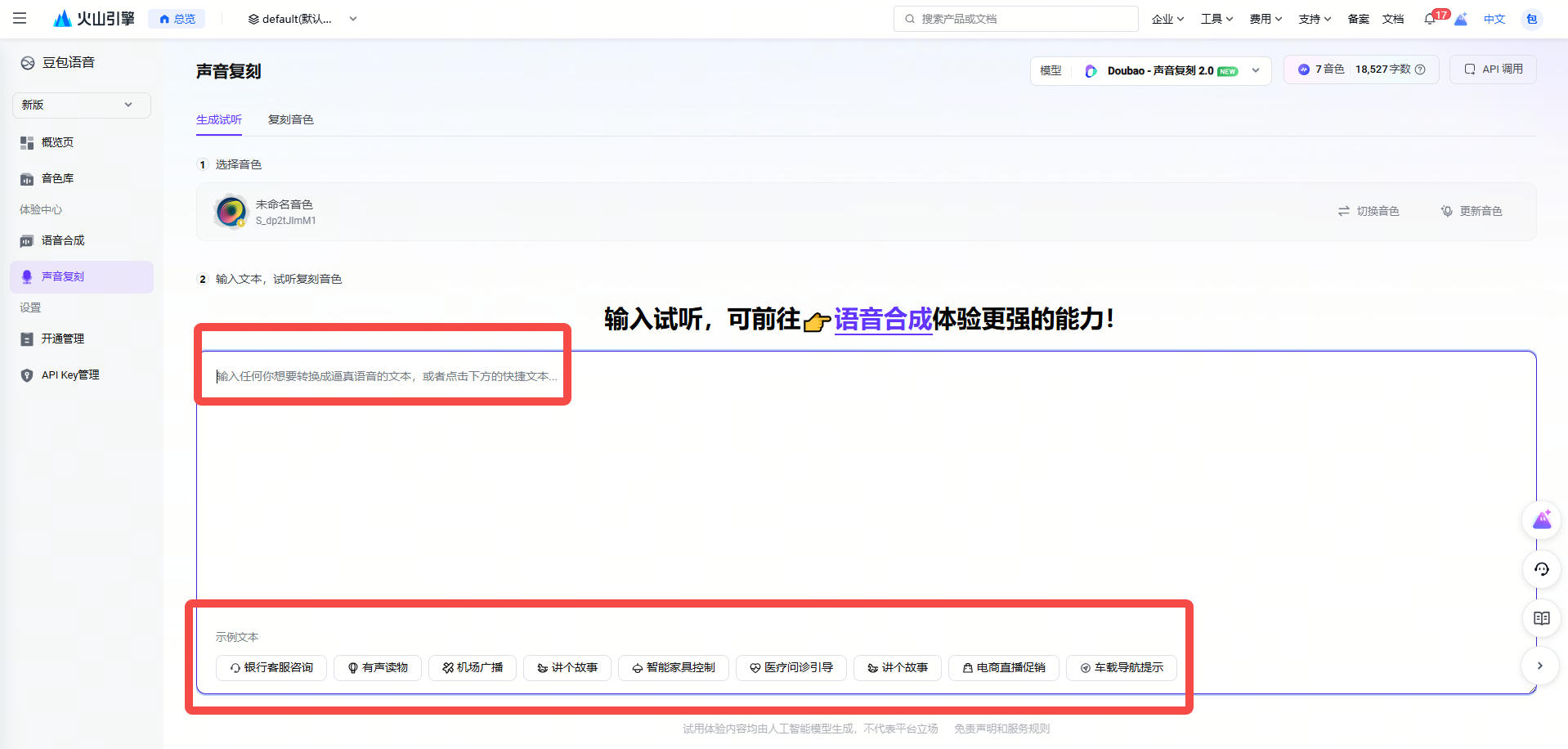The width and height of the screenshot is (1568, 749).
Task: Select the 机场广播 sample text chip
Action: point(473,667)
